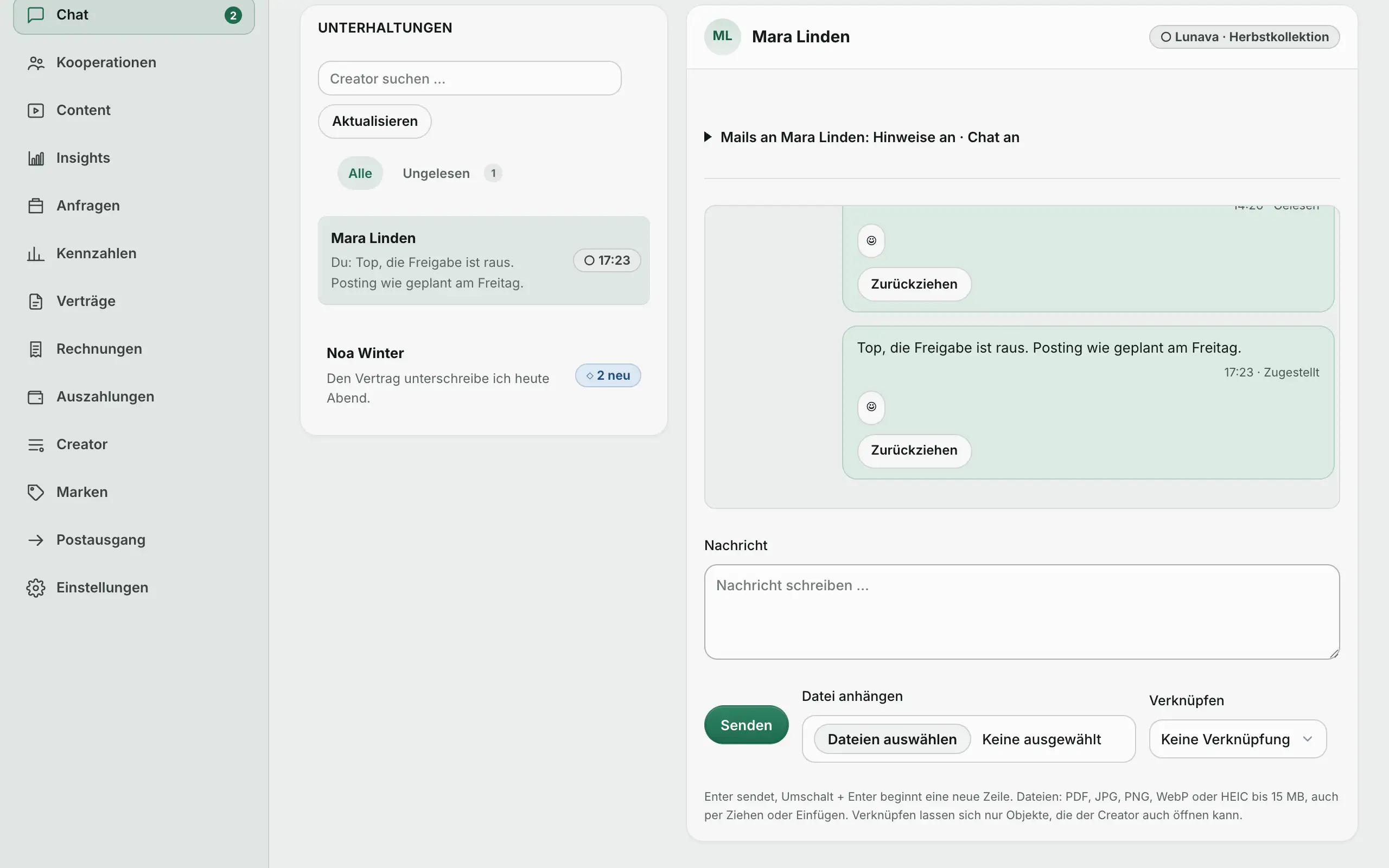Click Zurückziehen on the upper message
The image size is (1389, 868).
coord(914,284)
